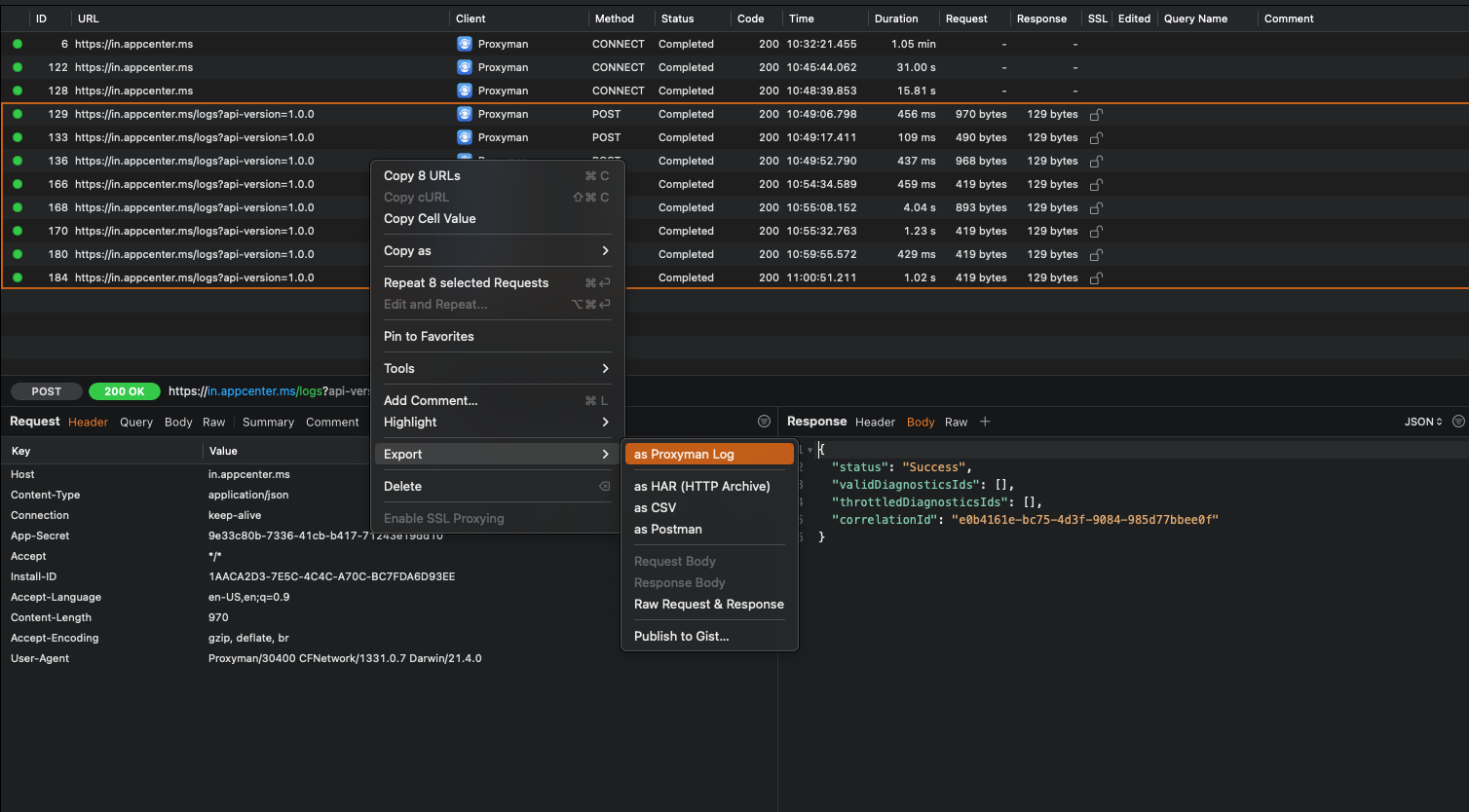Click the SSL unlocked padlock in row 136

pyautogui.click(x=1096, y=161)
